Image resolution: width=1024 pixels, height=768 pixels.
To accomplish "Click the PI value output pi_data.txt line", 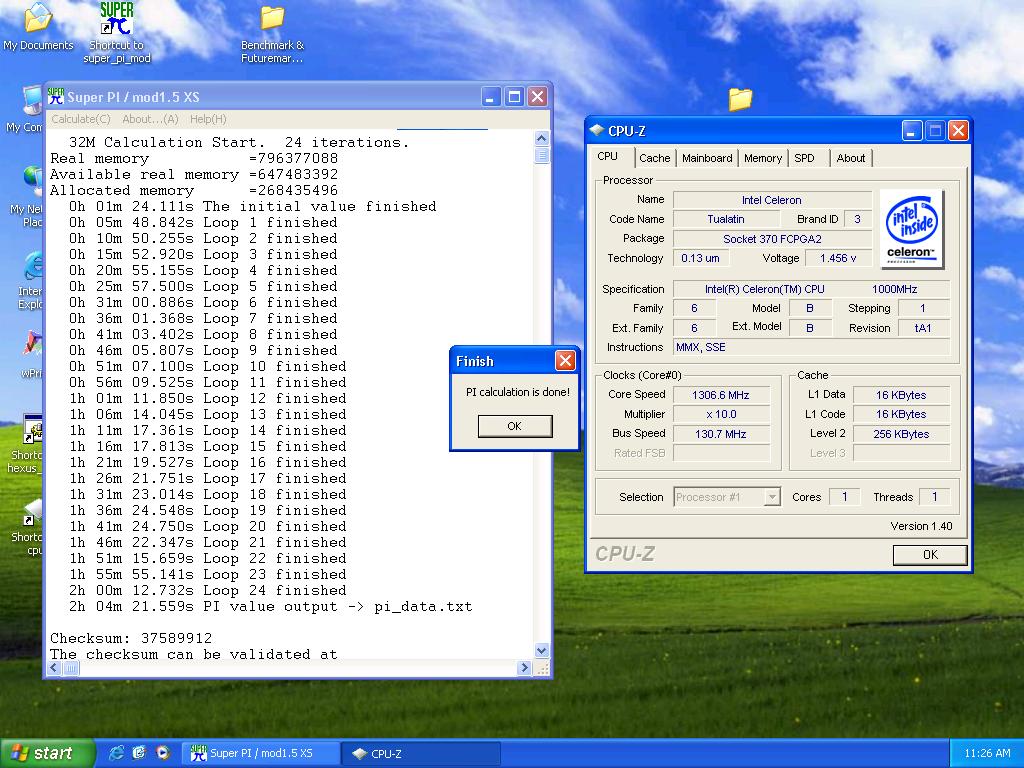I will point(270,606).
